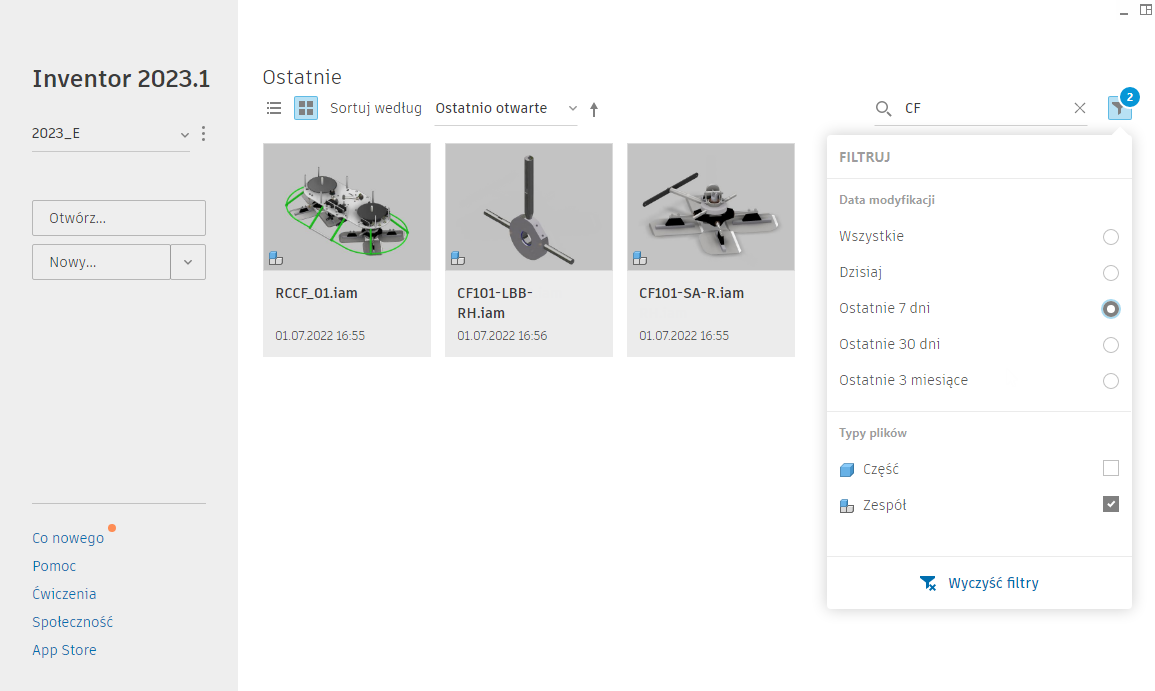Image resolution: width=1155 pixels, height=691 pixels.
Task: Open the Pomoc link
Action: 54,567
